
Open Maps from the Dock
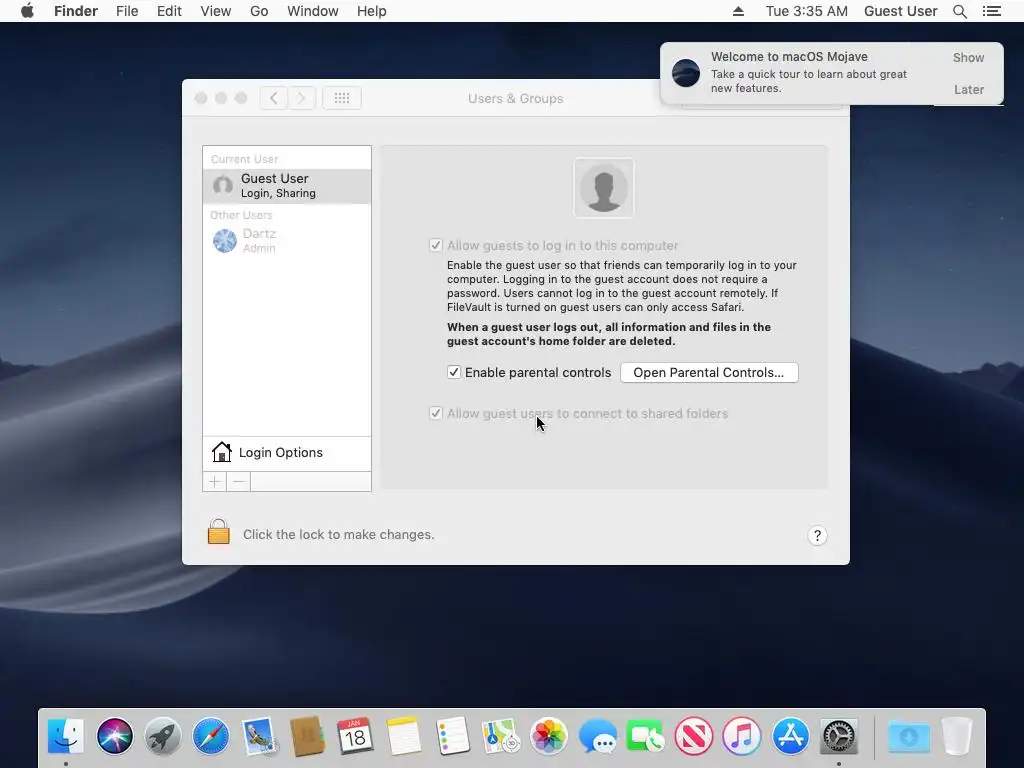(x=500, y=736)
